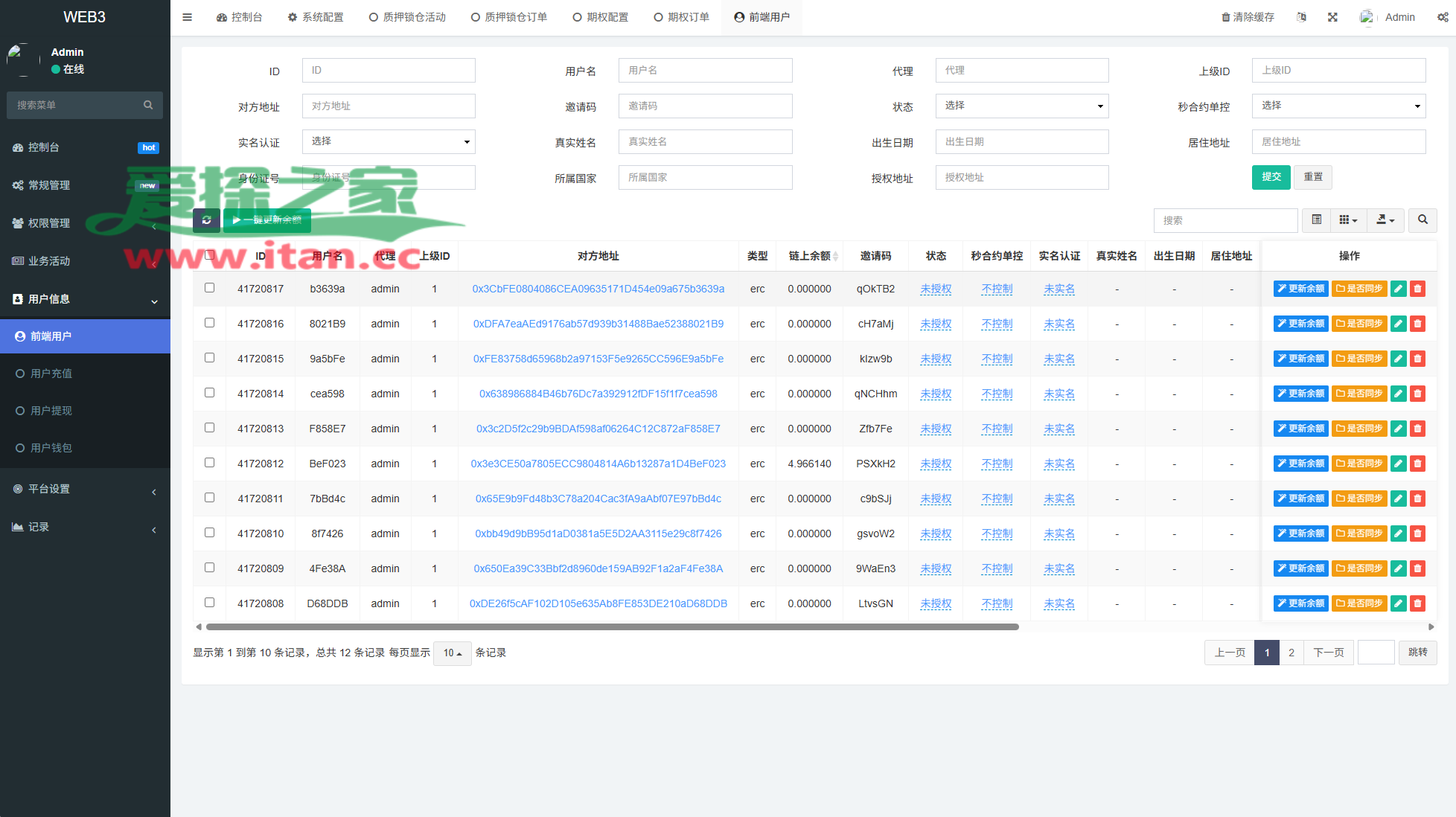Switch to the 期权配置 tab
1456x817 pixels.
[x=600, y=17]
